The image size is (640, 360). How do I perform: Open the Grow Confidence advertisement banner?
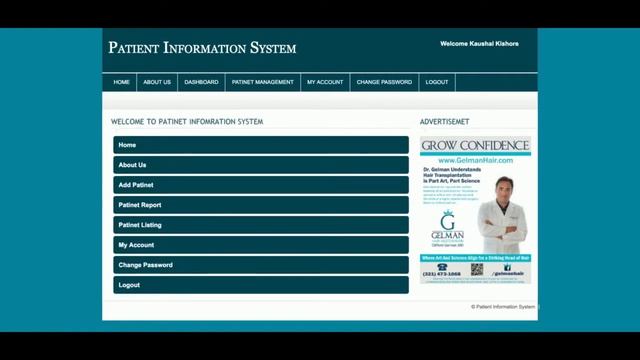[476, 210]
